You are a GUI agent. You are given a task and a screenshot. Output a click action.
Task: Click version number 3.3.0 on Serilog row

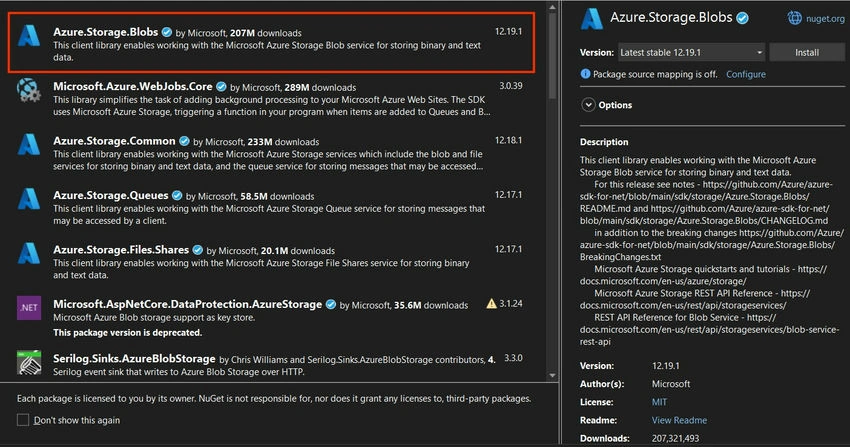click(x=513, y=358)
